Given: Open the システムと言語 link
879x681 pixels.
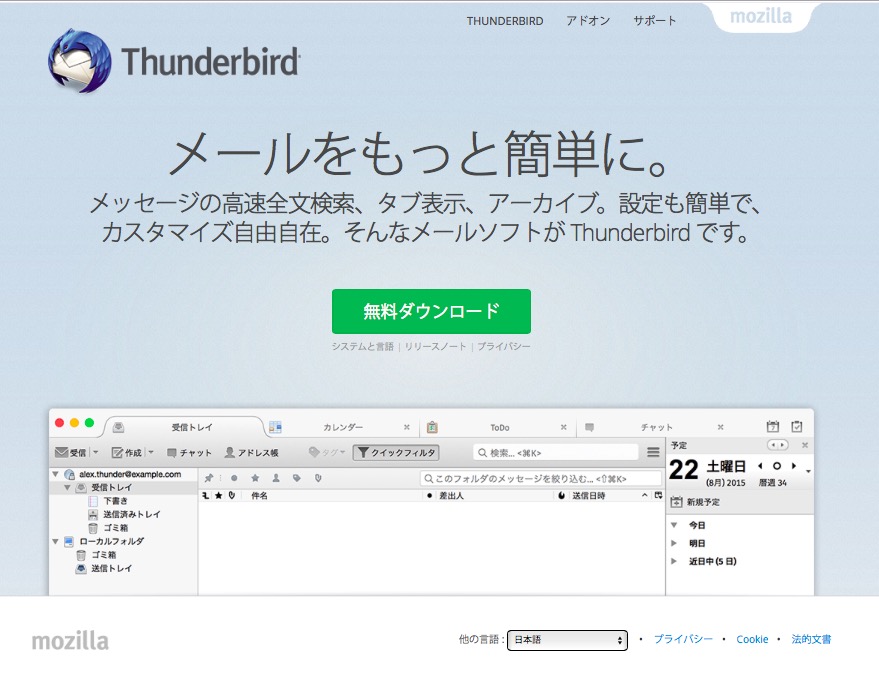Looking at the screenshot, I should (x=362, y=346).
